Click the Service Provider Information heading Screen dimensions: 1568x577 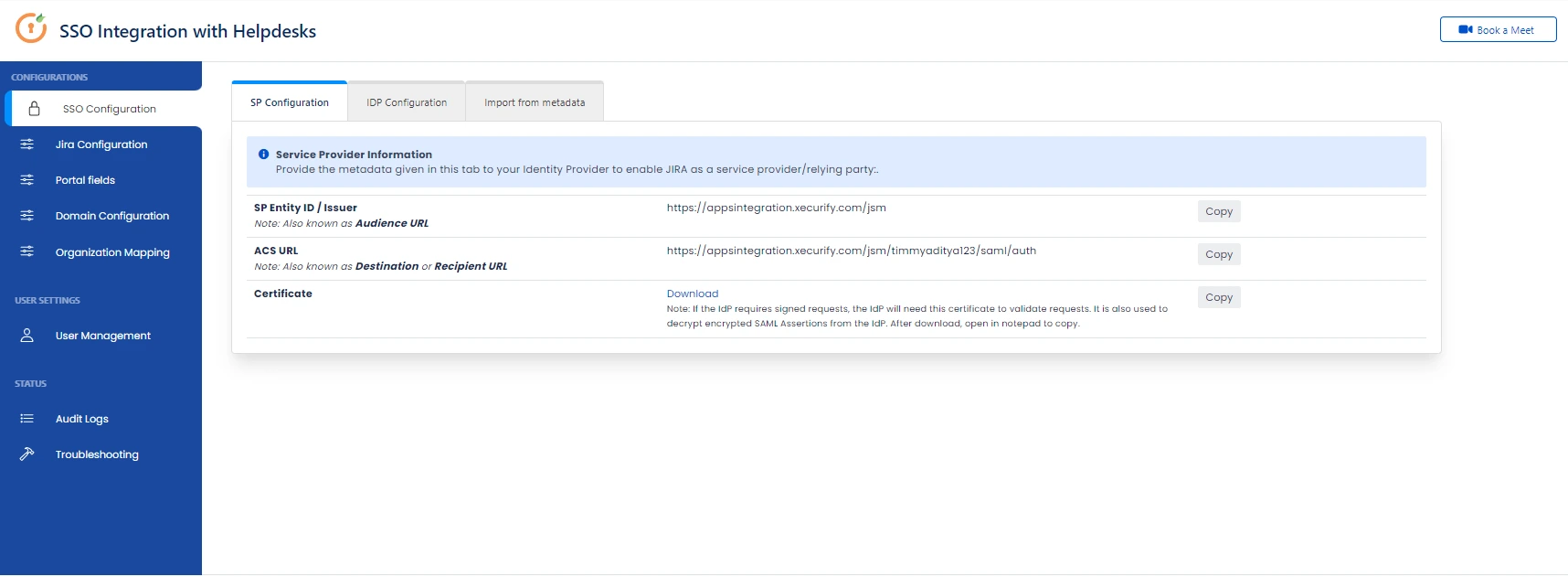(x=354, y=155)
